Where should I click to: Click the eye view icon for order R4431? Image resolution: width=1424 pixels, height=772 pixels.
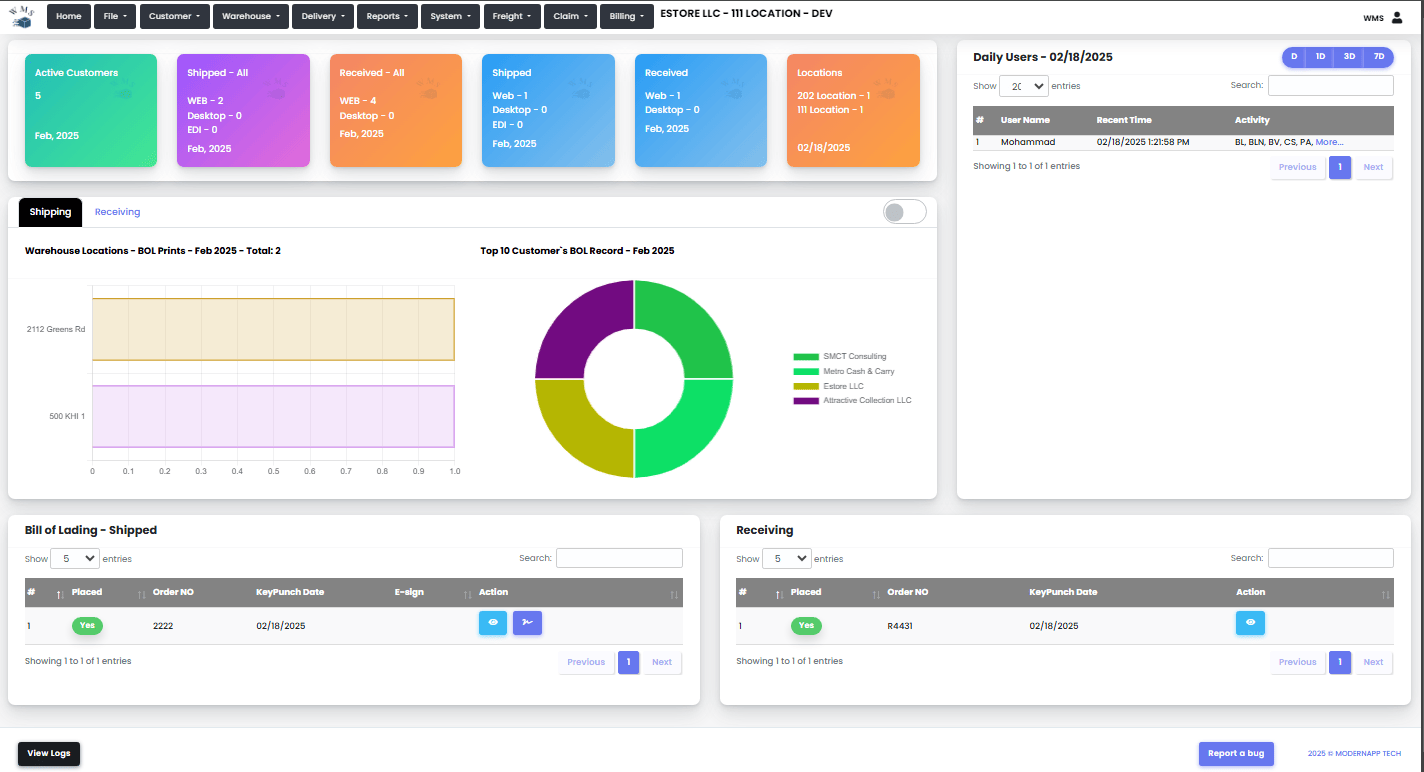click(1250, 623)
